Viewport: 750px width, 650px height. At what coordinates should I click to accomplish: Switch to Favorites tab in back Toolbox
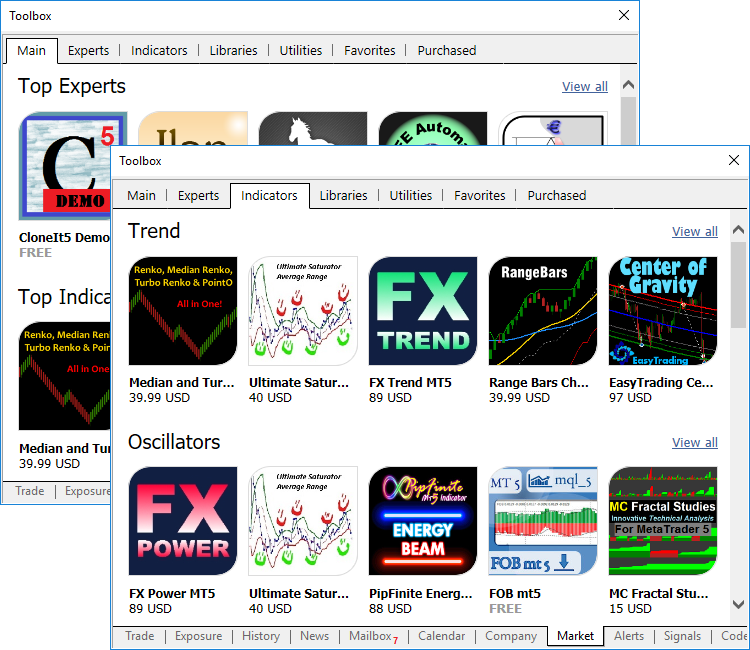[x=369, y=51]
